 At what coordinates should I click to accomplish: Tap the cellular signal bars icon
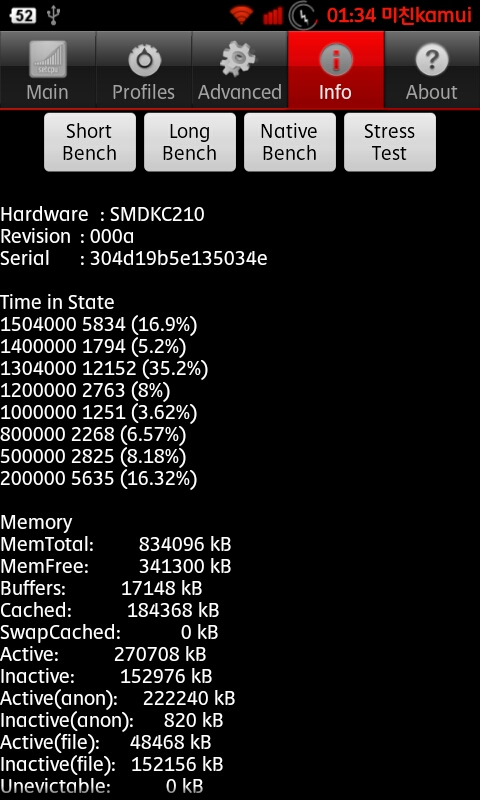point(272,16)
